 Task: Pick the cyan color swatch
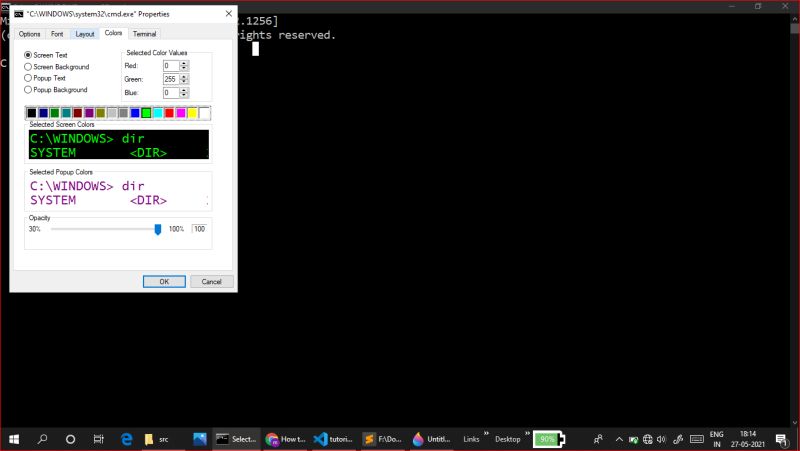pyautogui.click(x=158, y=113)
